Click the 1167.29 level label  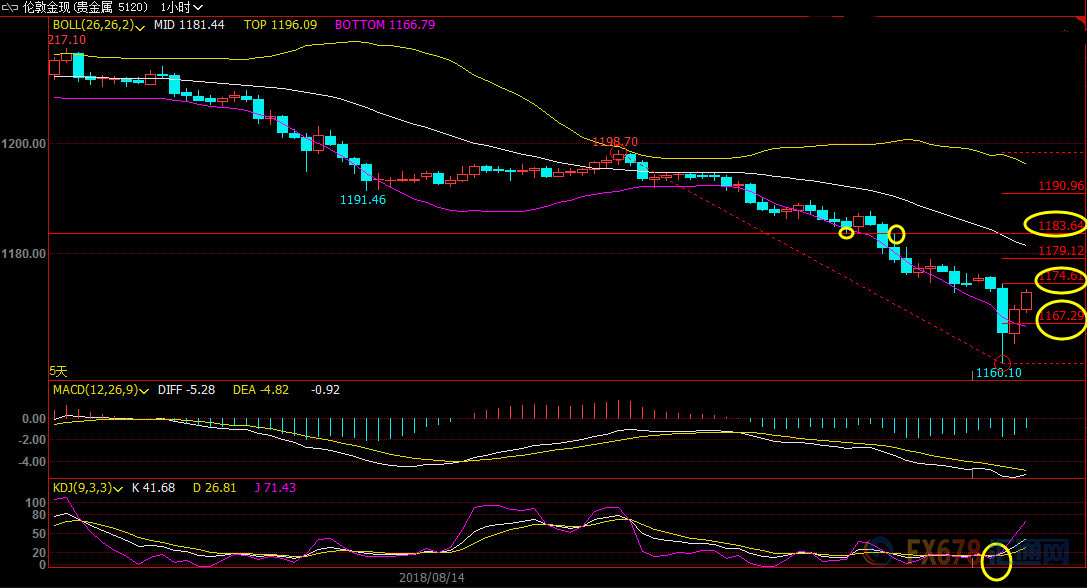(x=1061, y=316)
